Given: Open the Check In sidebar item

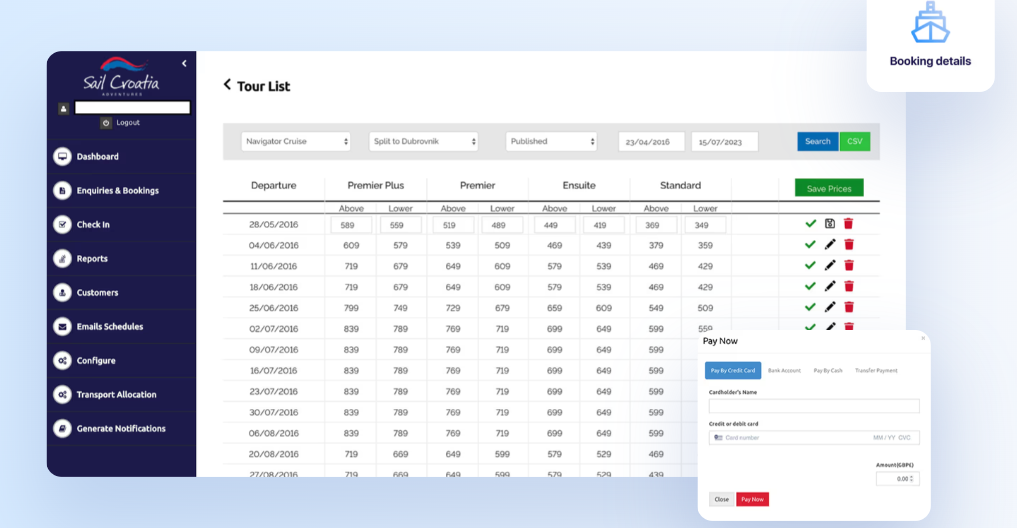Looking at the screenshot, I should pyautogui.click(x=93, y=225).
